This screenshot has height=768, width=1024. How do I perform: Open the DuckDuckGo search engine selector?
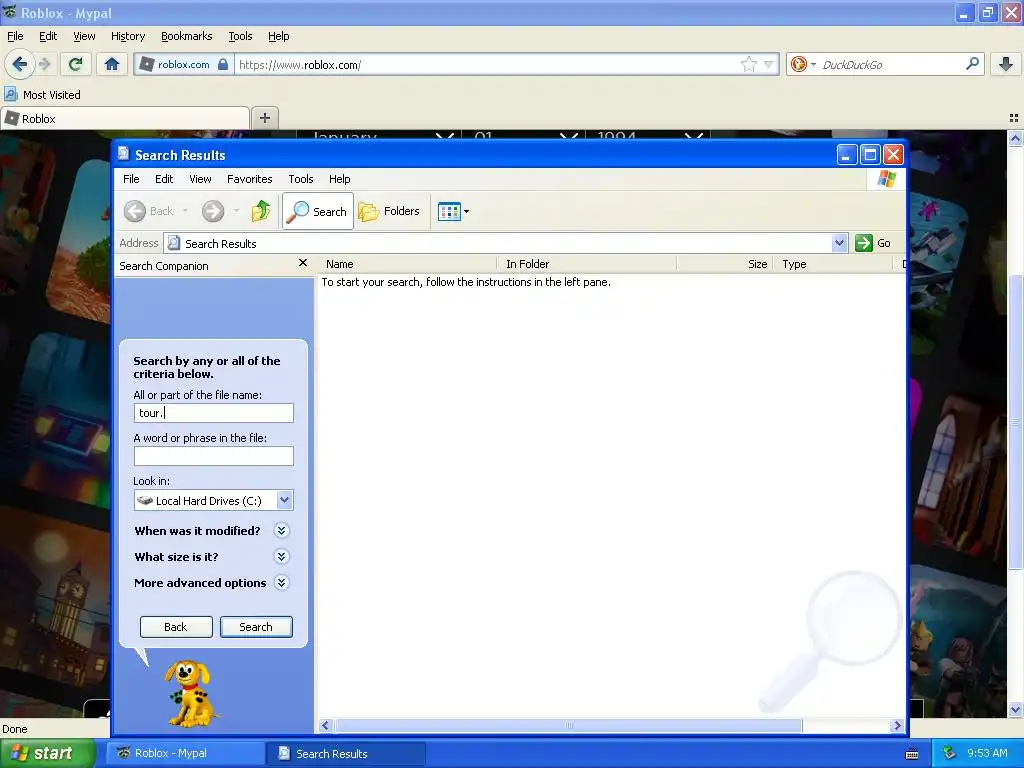point(803,64)
